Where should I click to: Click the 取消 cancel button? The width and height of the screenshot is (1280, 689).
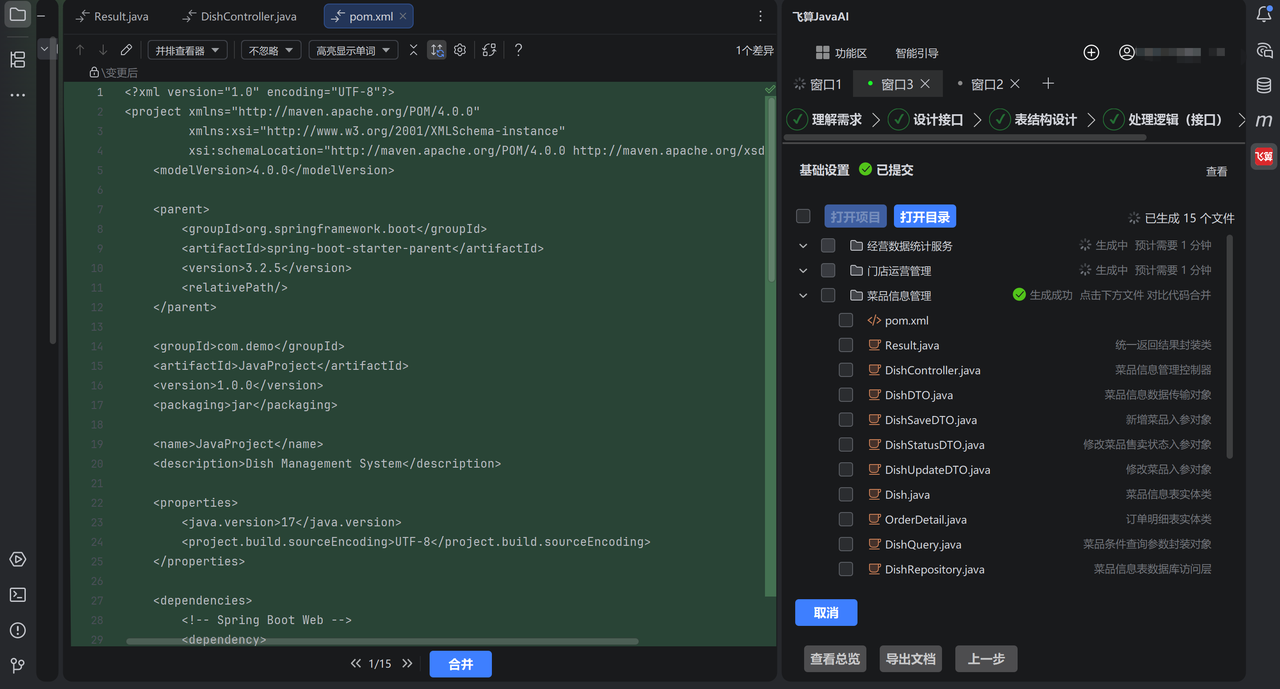click(x=826, y=612)
